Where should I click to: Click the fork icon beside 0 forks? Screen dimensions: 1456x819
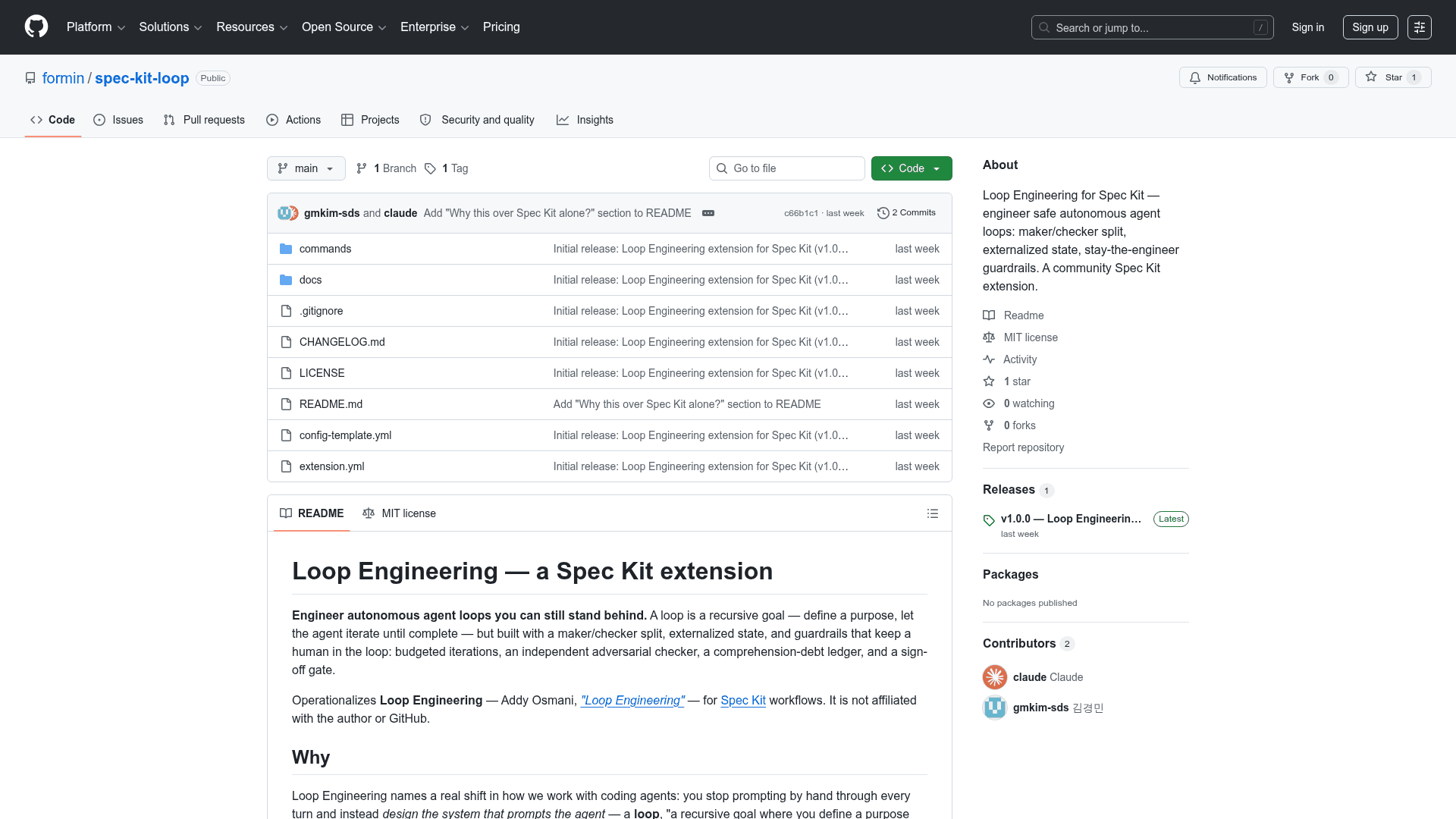[989, 425]
